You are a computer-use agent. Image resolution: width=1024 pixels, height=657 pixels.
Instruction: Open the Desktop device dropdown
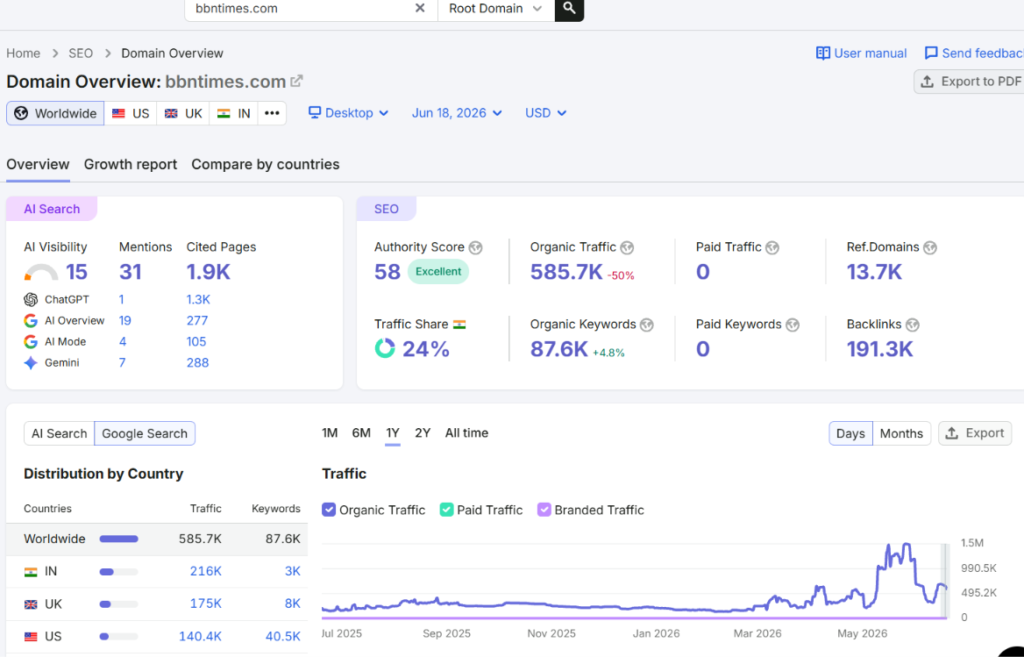pyautogui.click(x=349, y=113)
